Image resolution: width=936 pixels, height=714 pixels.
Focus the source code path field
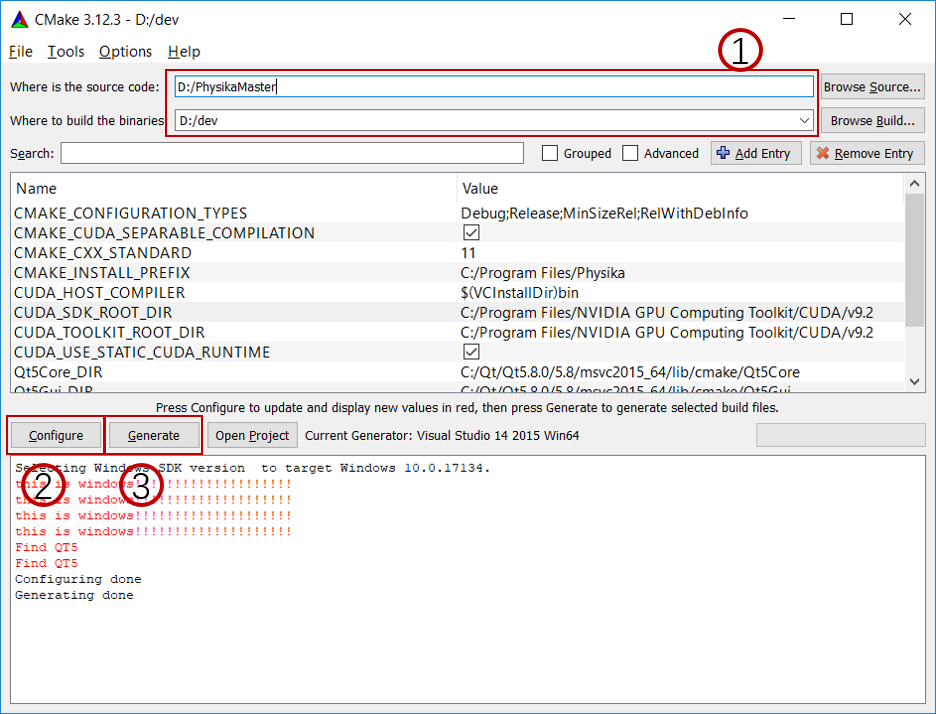pos(494,87)
